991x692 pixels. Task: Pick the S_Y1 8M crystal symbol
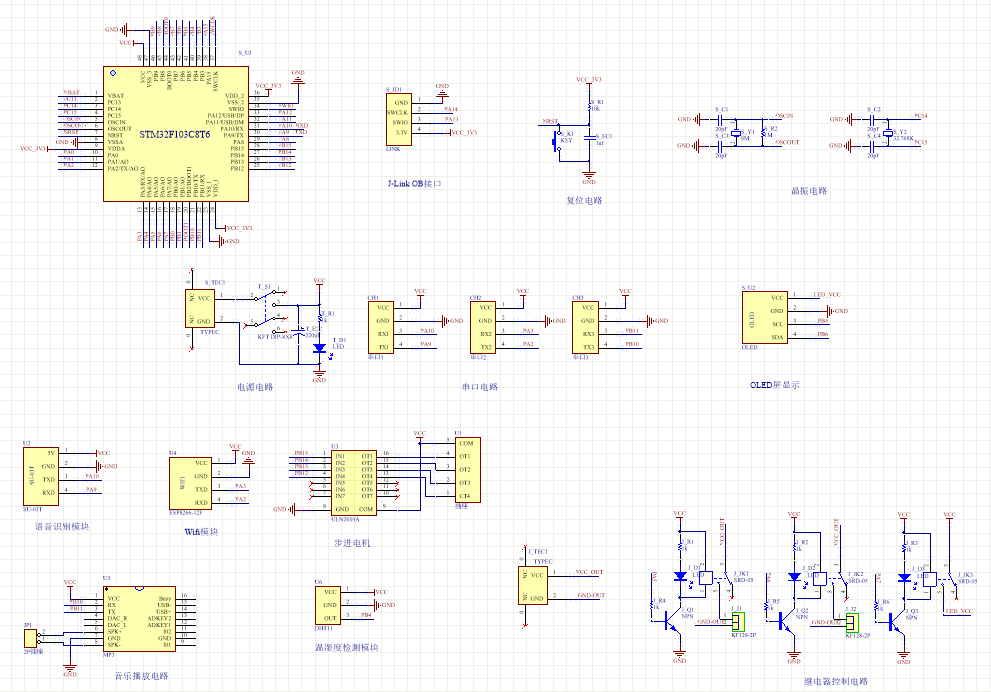[736, 133]
